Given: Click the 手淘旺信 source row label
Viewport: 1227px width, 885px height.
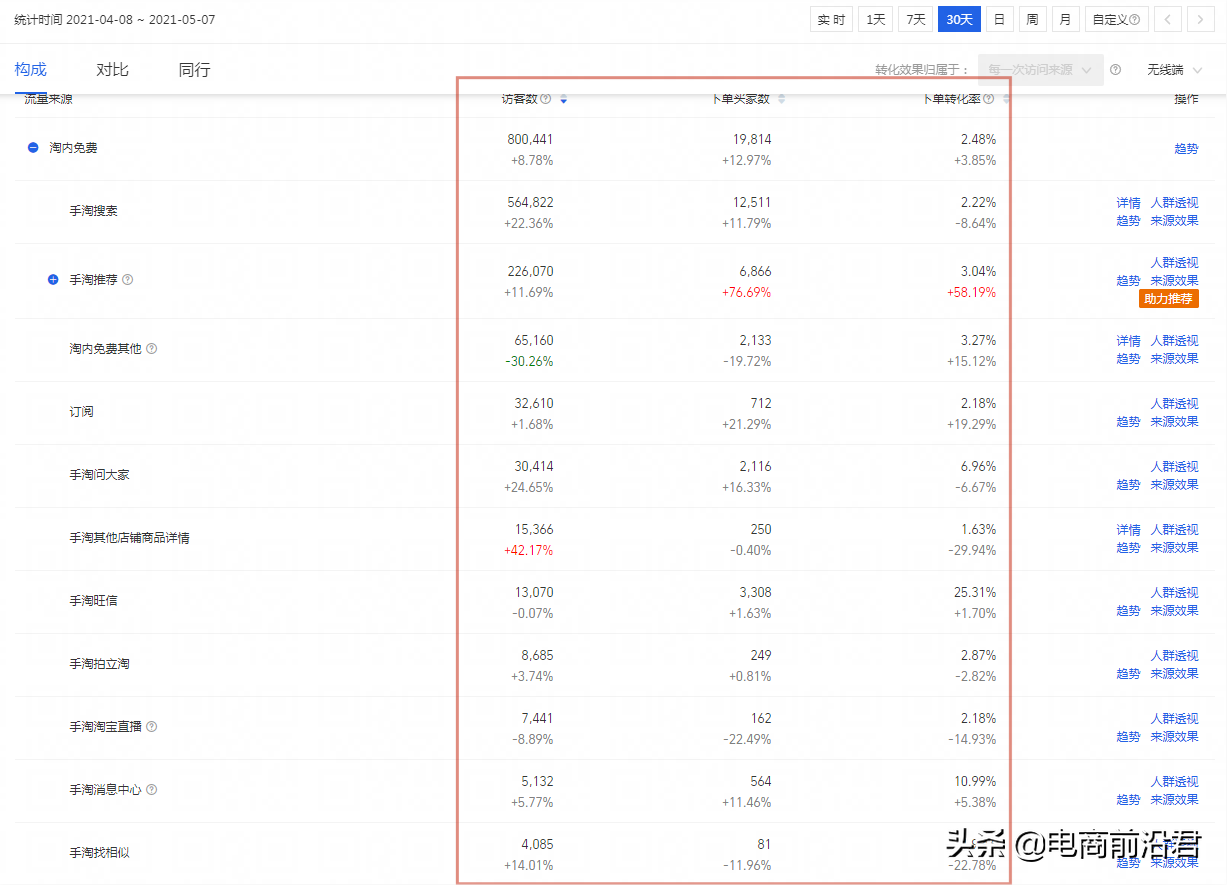Looking at the screenshot, I should tap(93, 601).
